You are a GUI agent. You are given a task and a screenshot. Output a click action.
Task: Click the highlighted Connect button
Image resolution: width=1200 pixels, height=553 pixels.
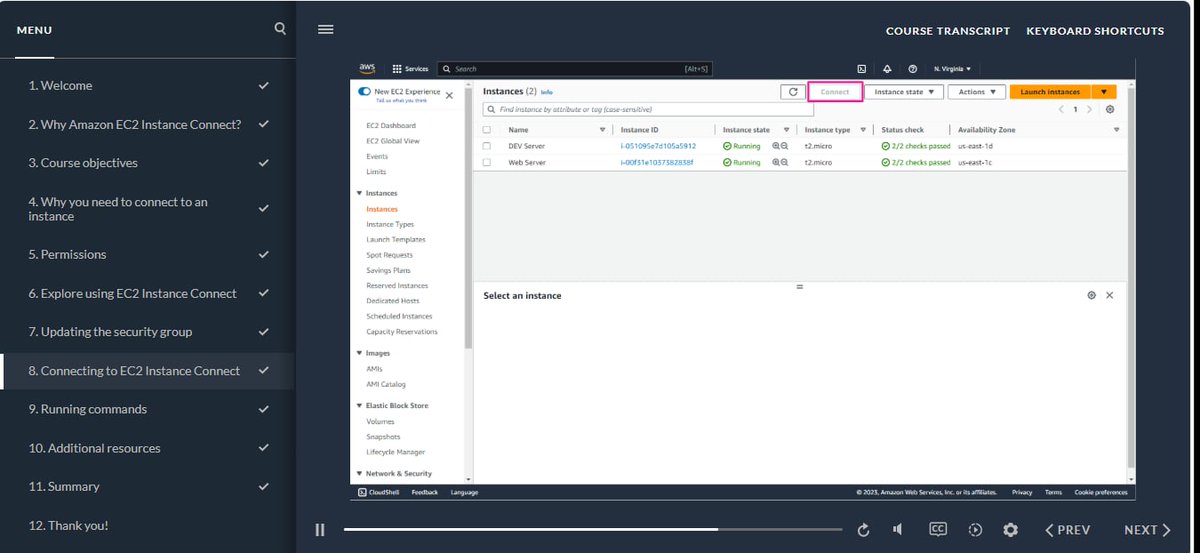click(835, 92)
